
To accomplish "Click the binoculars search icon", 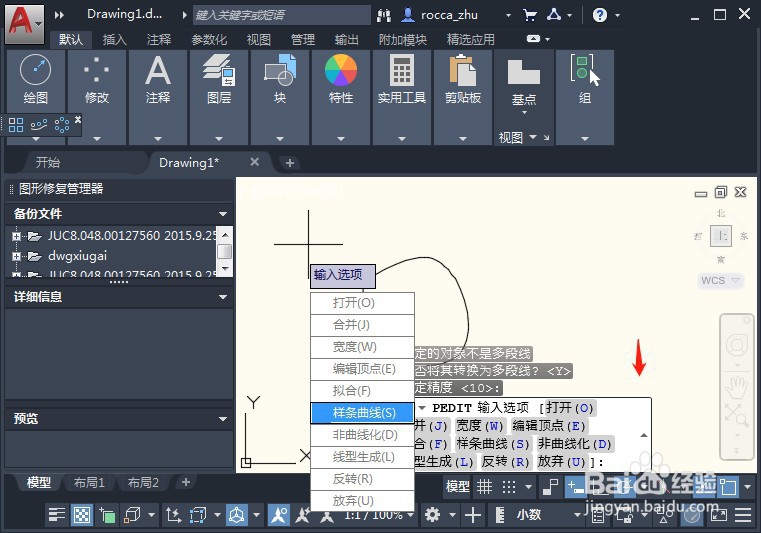I will pos(384,16).
